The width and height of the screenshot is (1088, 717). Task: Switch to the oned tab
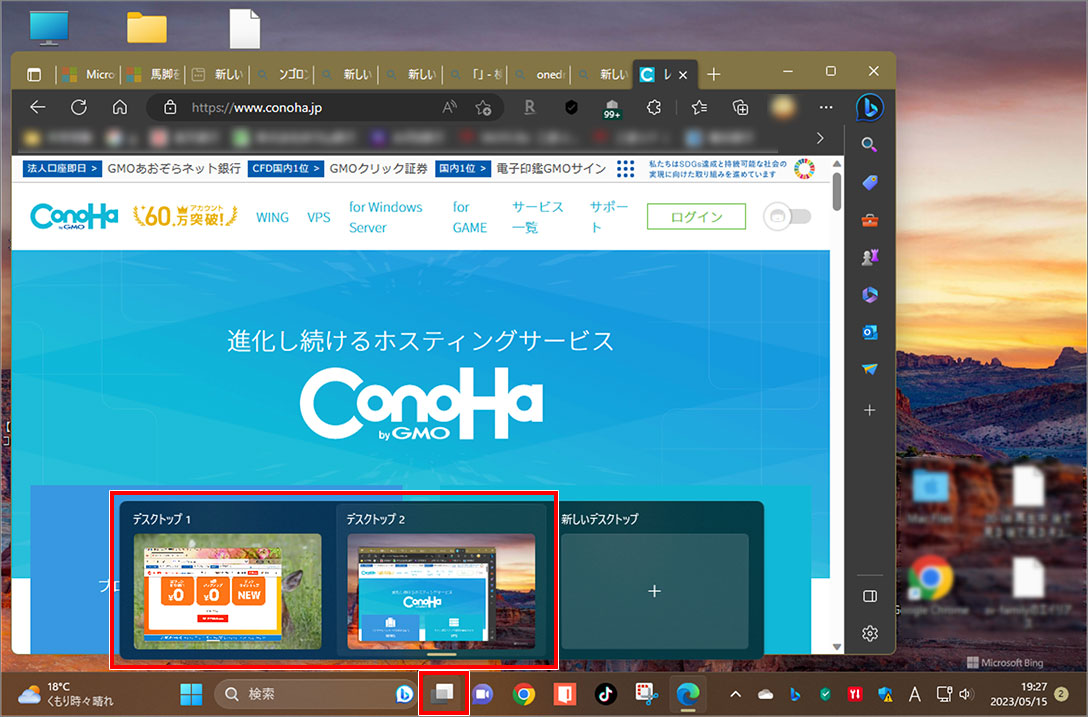click(541, 74)
